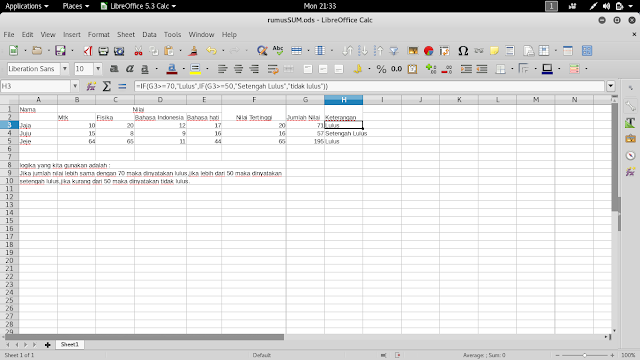This screenshot has height=360, width=640.
Task: Select the Clone Formatting paintbrush
Action: (x=193, y=51)
